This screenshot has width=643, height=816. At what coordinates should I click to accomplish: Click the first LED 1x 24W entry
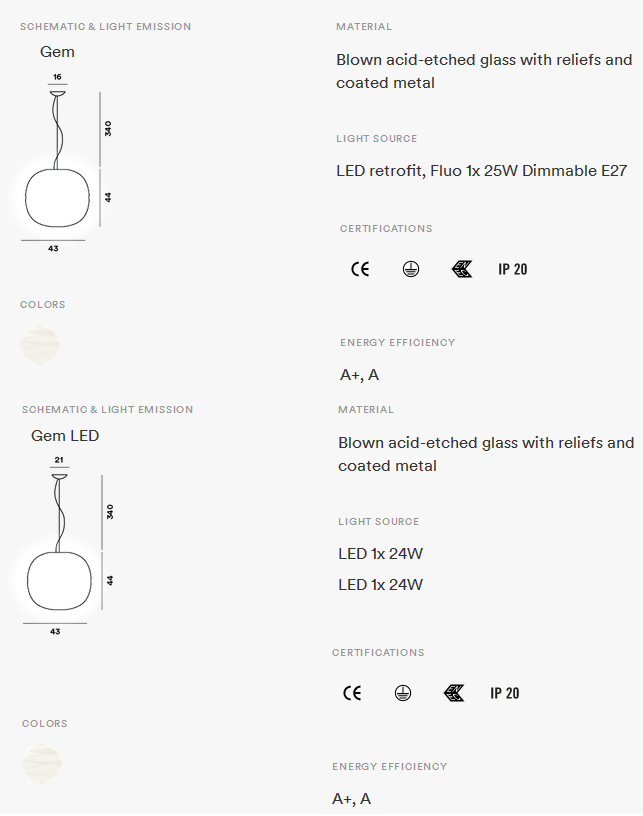coord(381,554)
